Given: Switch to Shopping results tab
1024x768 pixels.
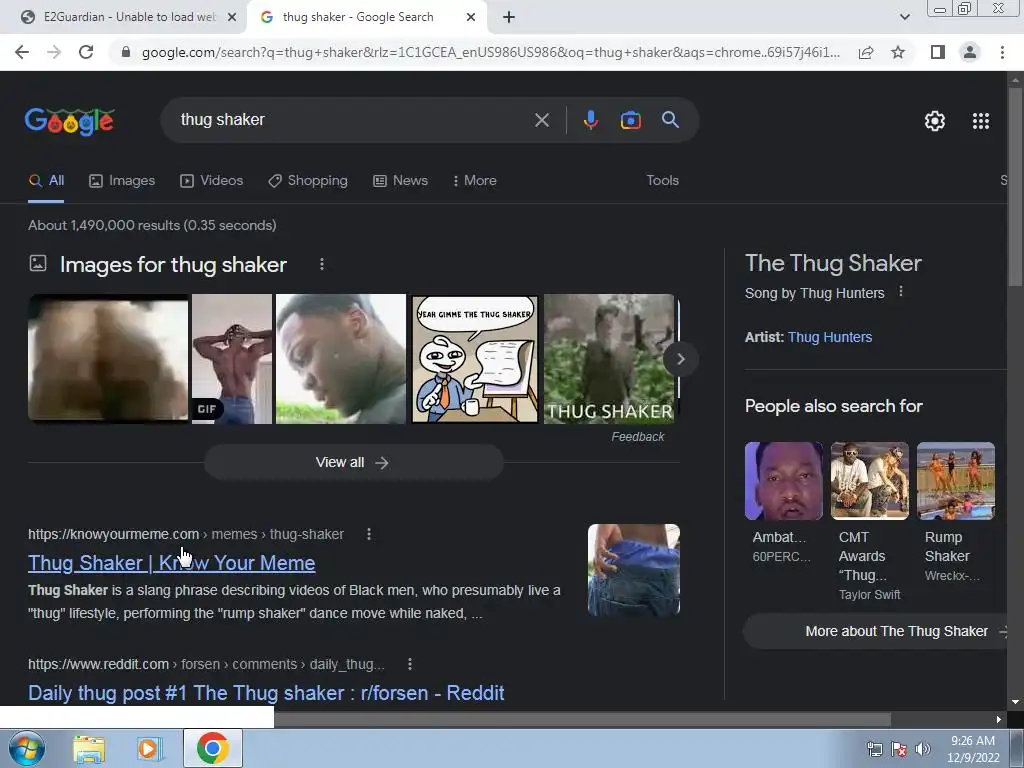Looking at the screenshot, I should tap(308, 180).
